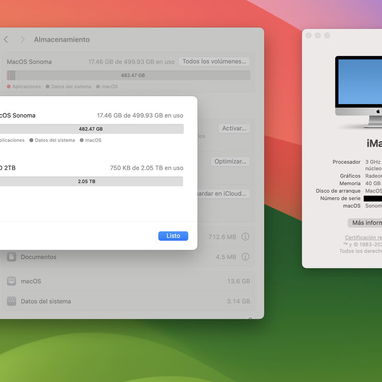This screenshot has width=382, height=382.
Task: Click the iMac image in About window
Action: (359, 92)
